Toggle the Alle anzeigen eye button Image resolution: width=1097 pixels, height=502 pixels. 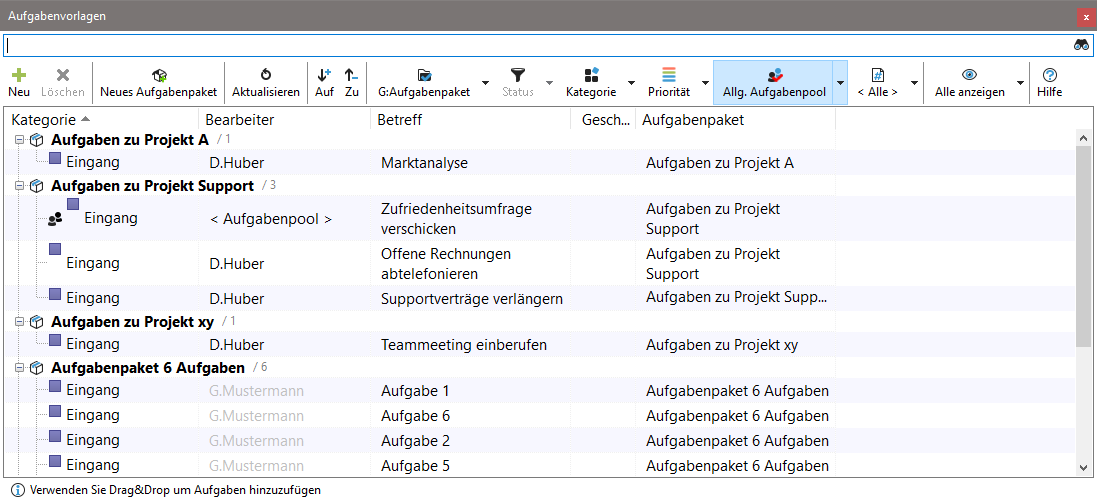coord(968,82)
